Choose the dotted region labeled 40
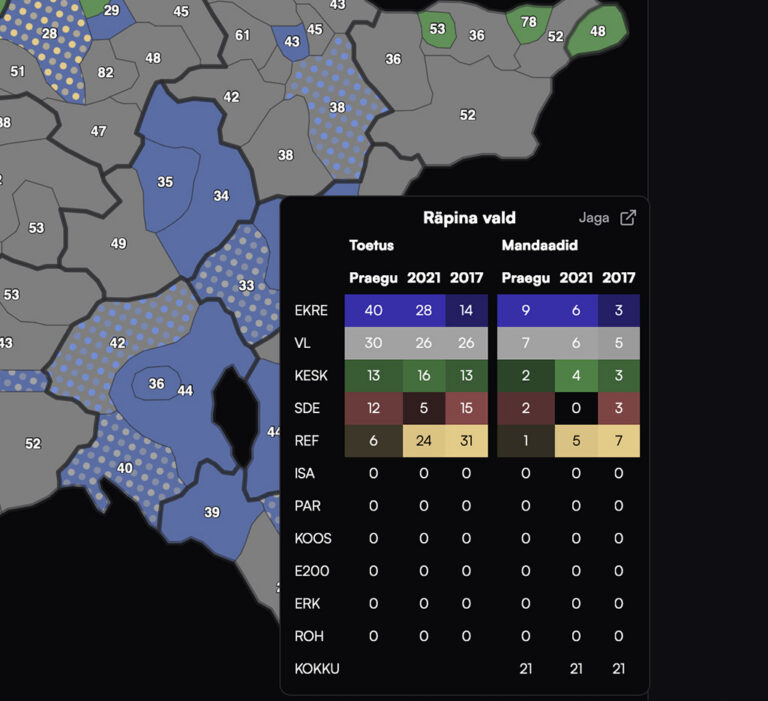Screen dimensions: 768x701 point(124,467)
